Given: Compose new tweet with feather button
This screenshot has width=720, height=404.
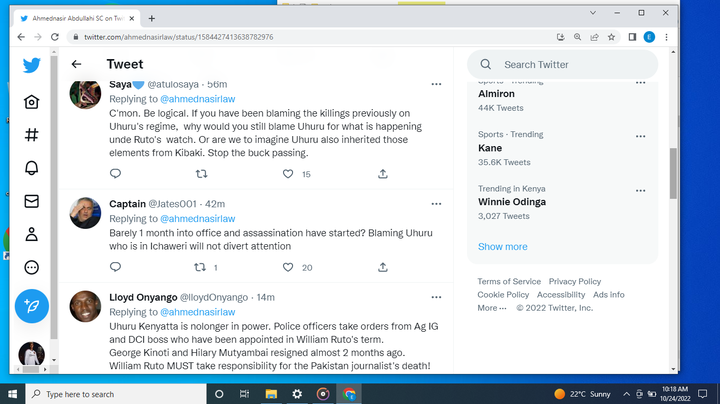Looking at the screenshot, I should point(32,306).
